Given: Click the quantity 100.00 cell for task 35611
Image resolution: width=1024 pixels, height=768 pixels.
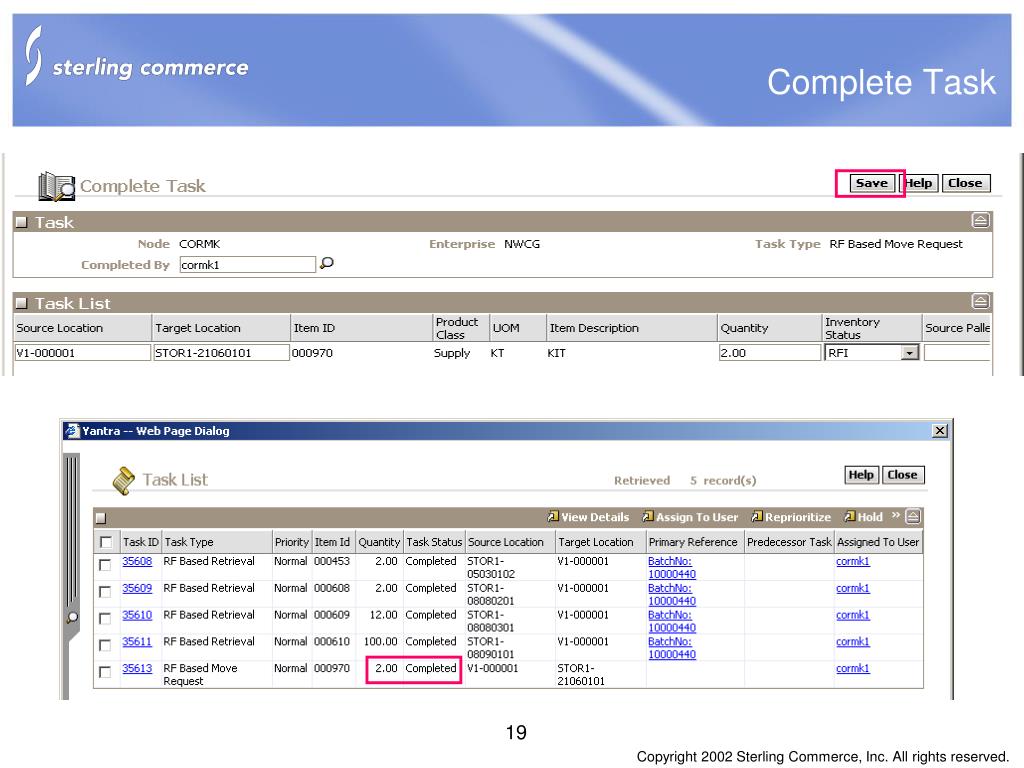Looking at the screenshot, I should pos(381,641).
